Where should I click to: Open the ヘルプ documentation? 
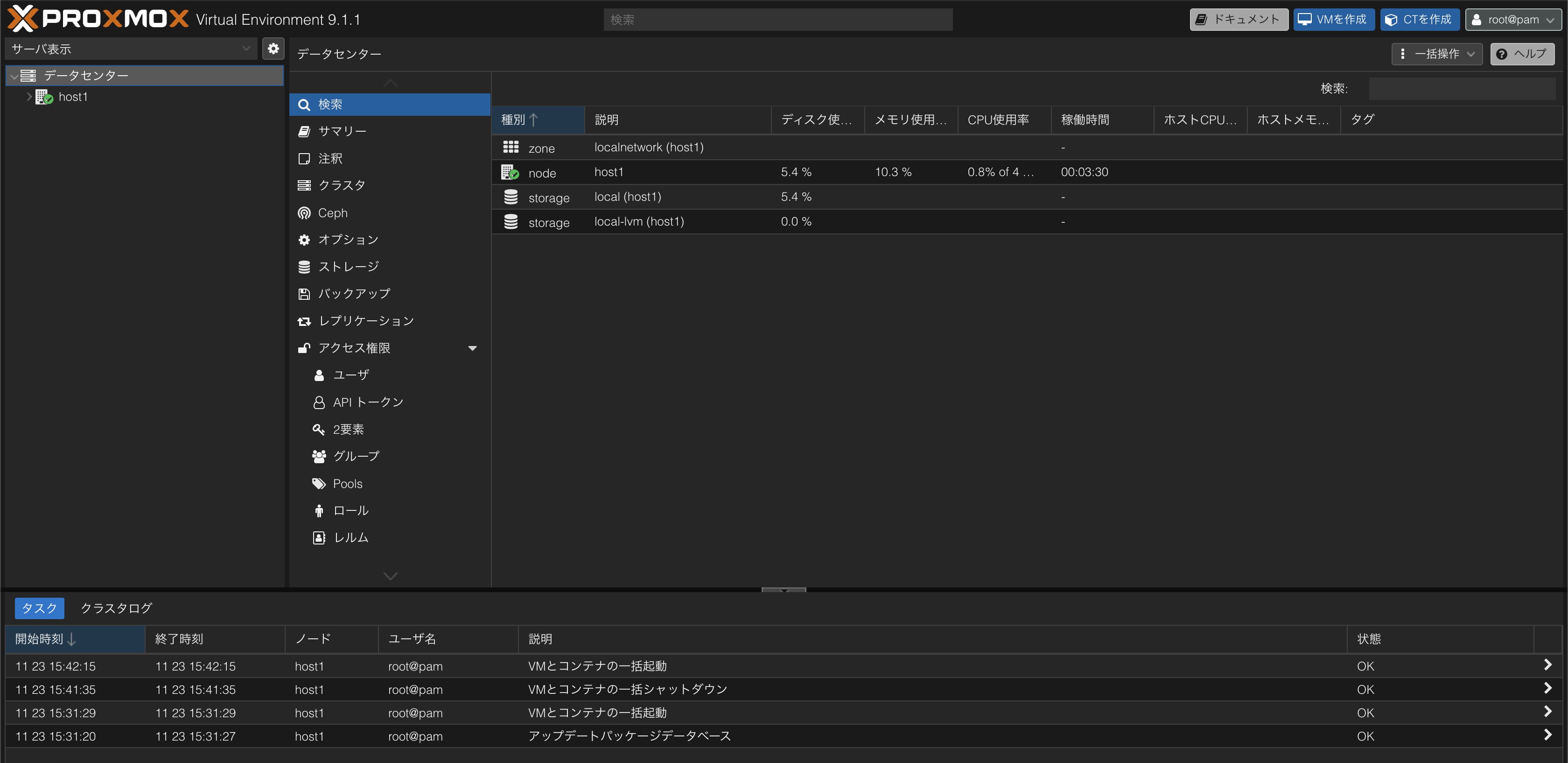1522,54
